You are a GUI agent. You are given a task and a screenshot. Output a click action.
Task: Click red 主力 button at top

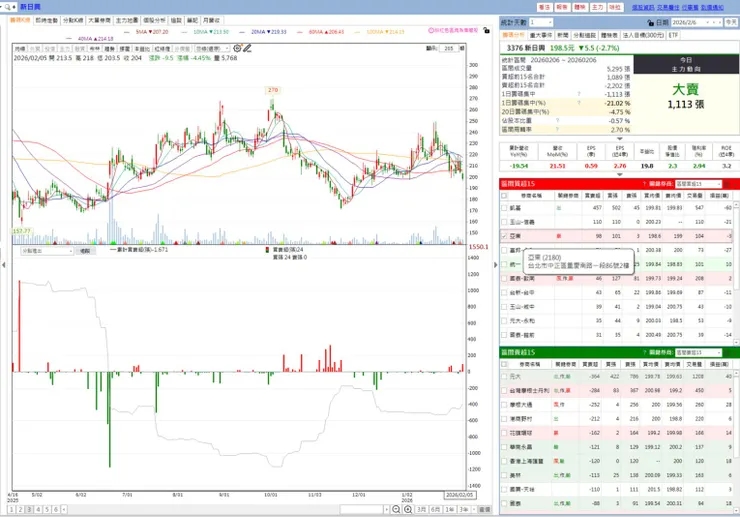pyautogui.click(x=597, y=7)
